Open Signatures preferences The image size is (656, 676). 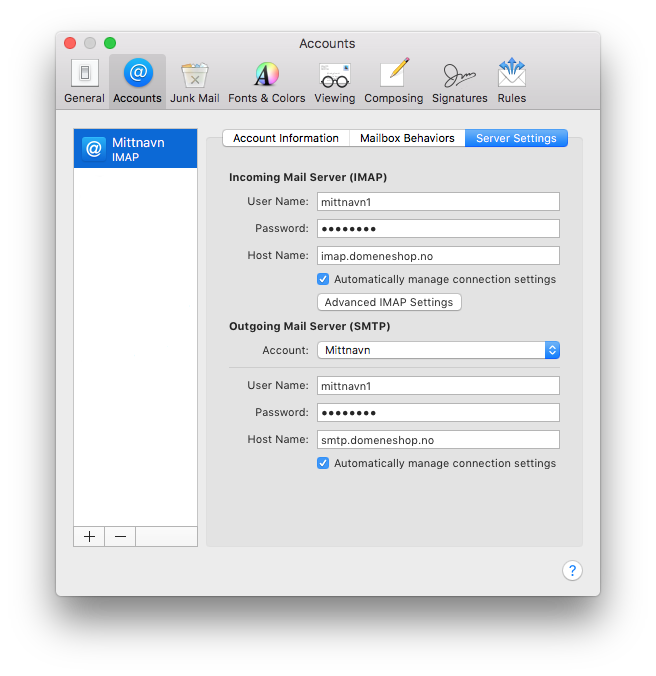coord(459,81)
